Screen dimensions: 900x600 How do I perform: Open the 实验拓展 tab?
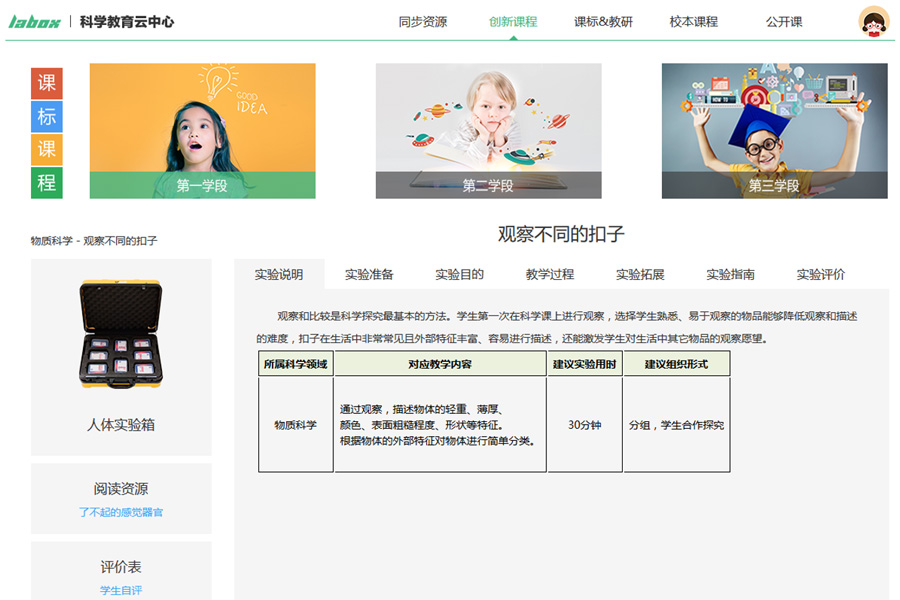tap(640, 274)
